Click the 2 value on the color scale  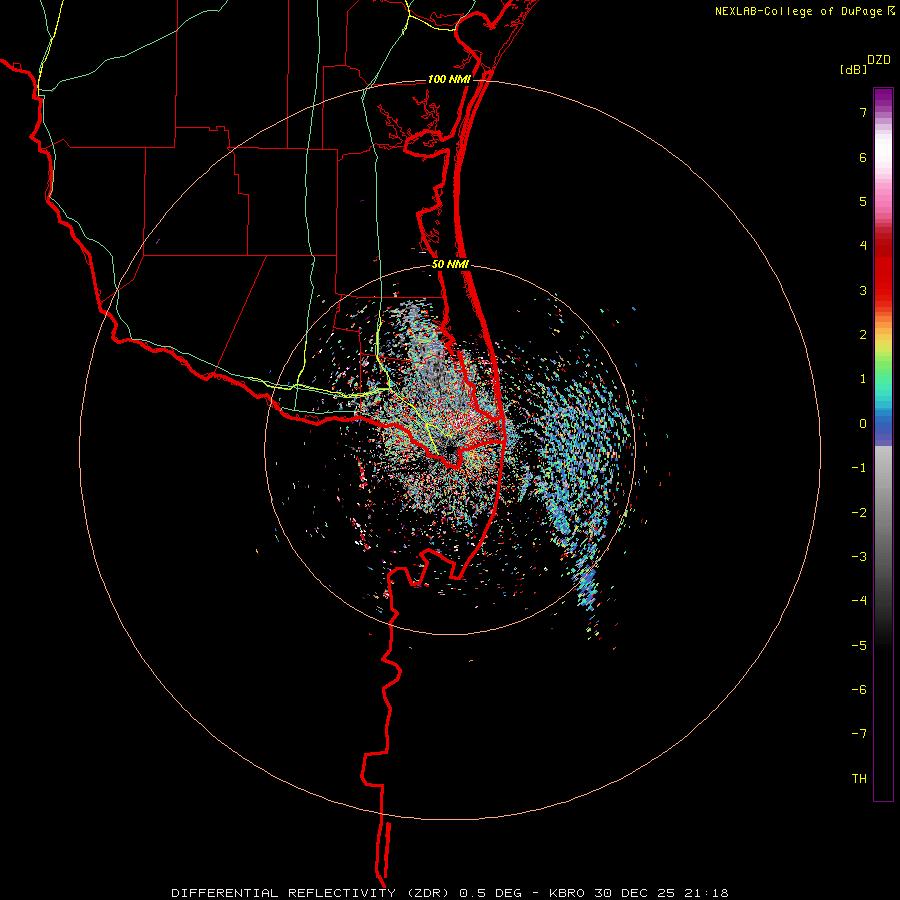(863, 335)
